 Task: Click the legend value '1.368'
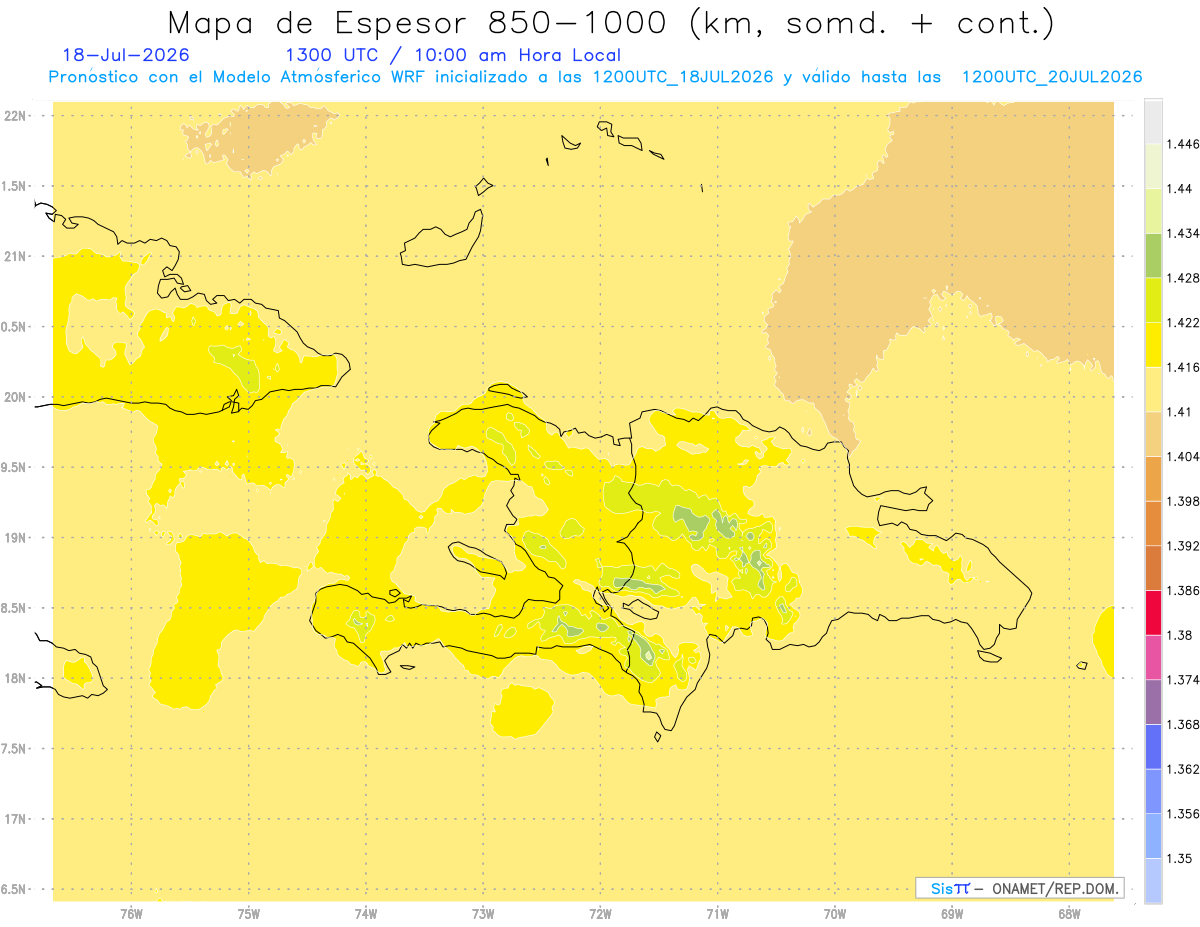1183,724
